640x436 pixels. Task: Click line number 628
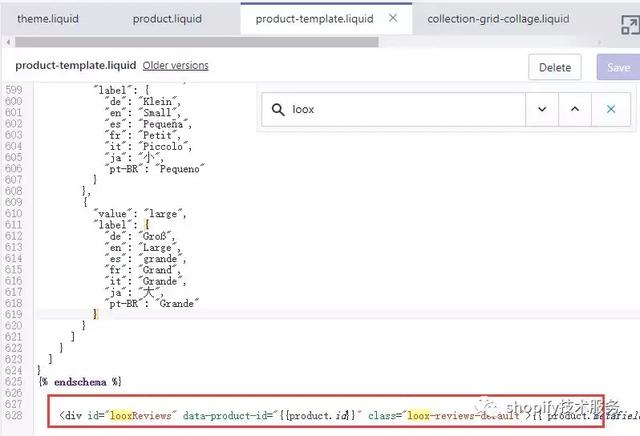pos(14,415)
